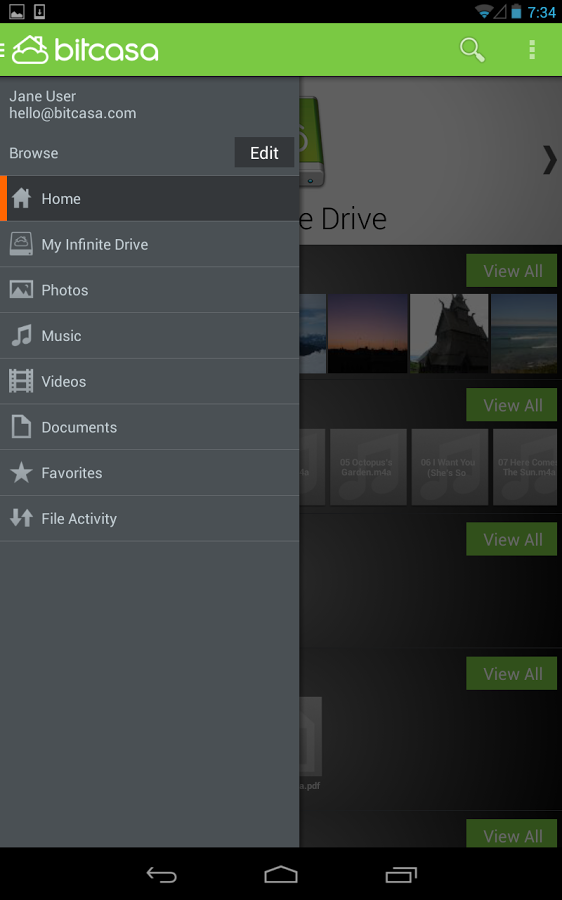This screenshot has height=900, width=562.
Task: Open the three-dot overflow menu
Action: 532,50
